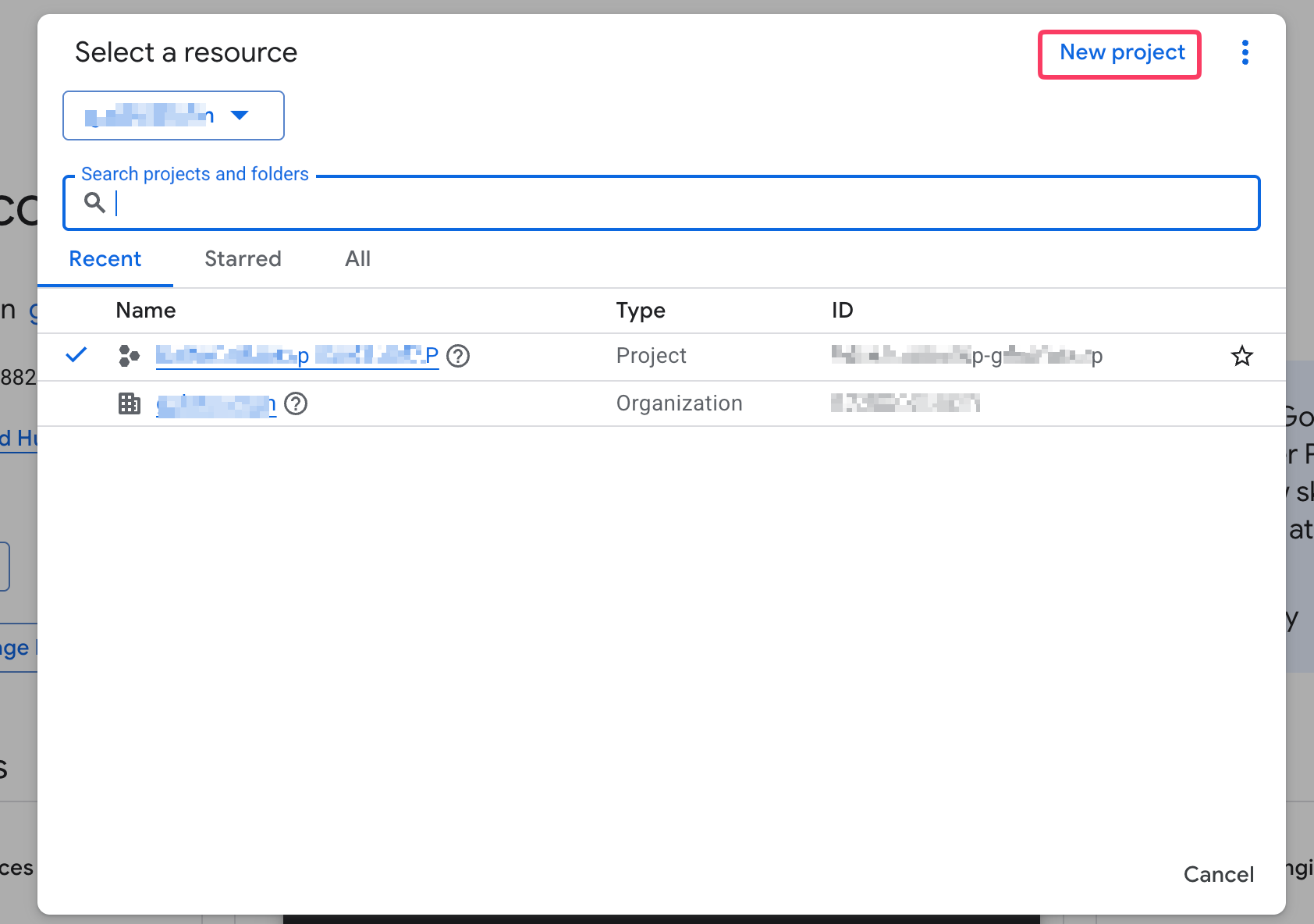
Task: Click the organization building icon
Action: tap(129, 403)
